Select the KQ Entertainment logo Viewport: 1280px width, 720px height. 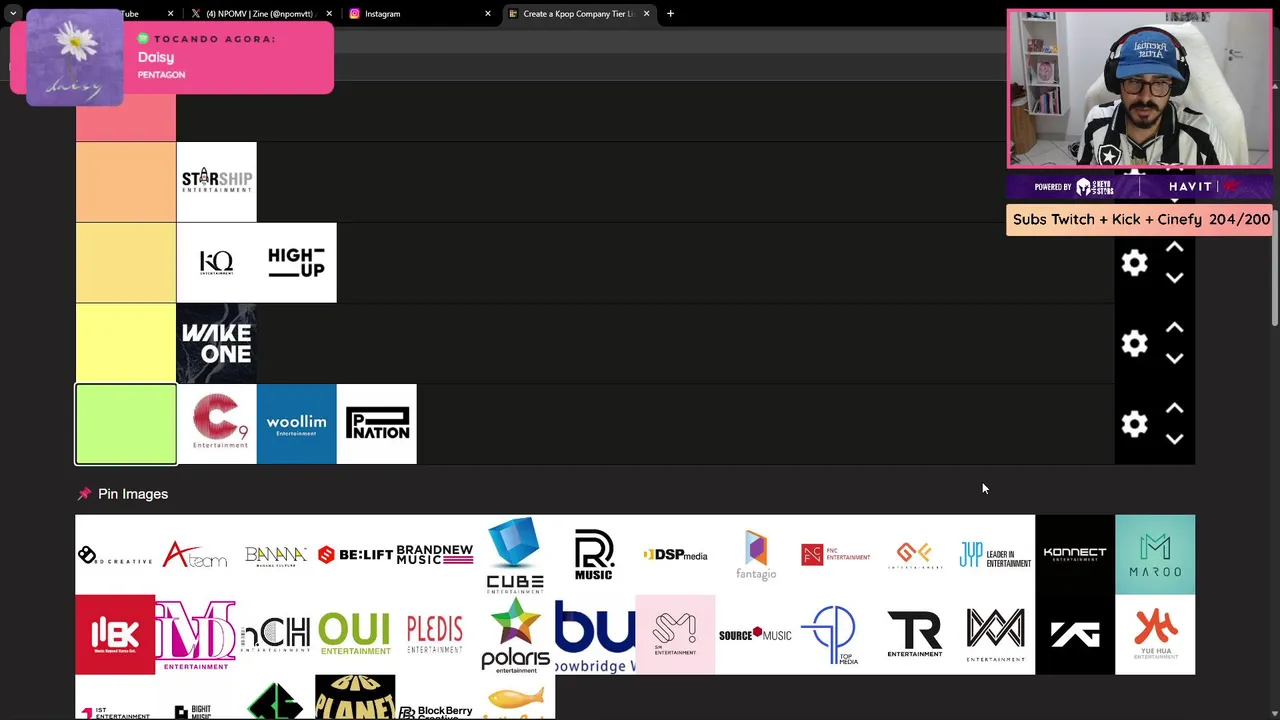point(216,263)
